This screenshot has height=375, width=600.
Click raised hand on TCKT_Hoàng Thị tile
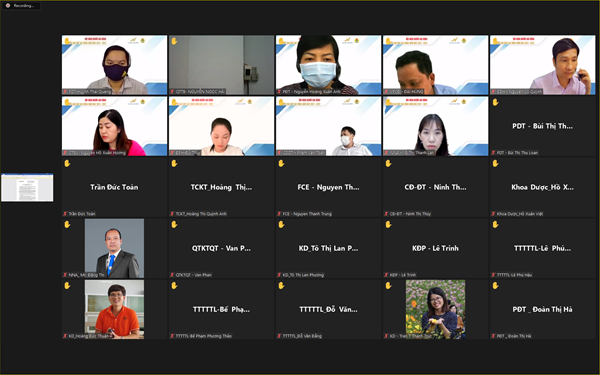tap(174, 163)
